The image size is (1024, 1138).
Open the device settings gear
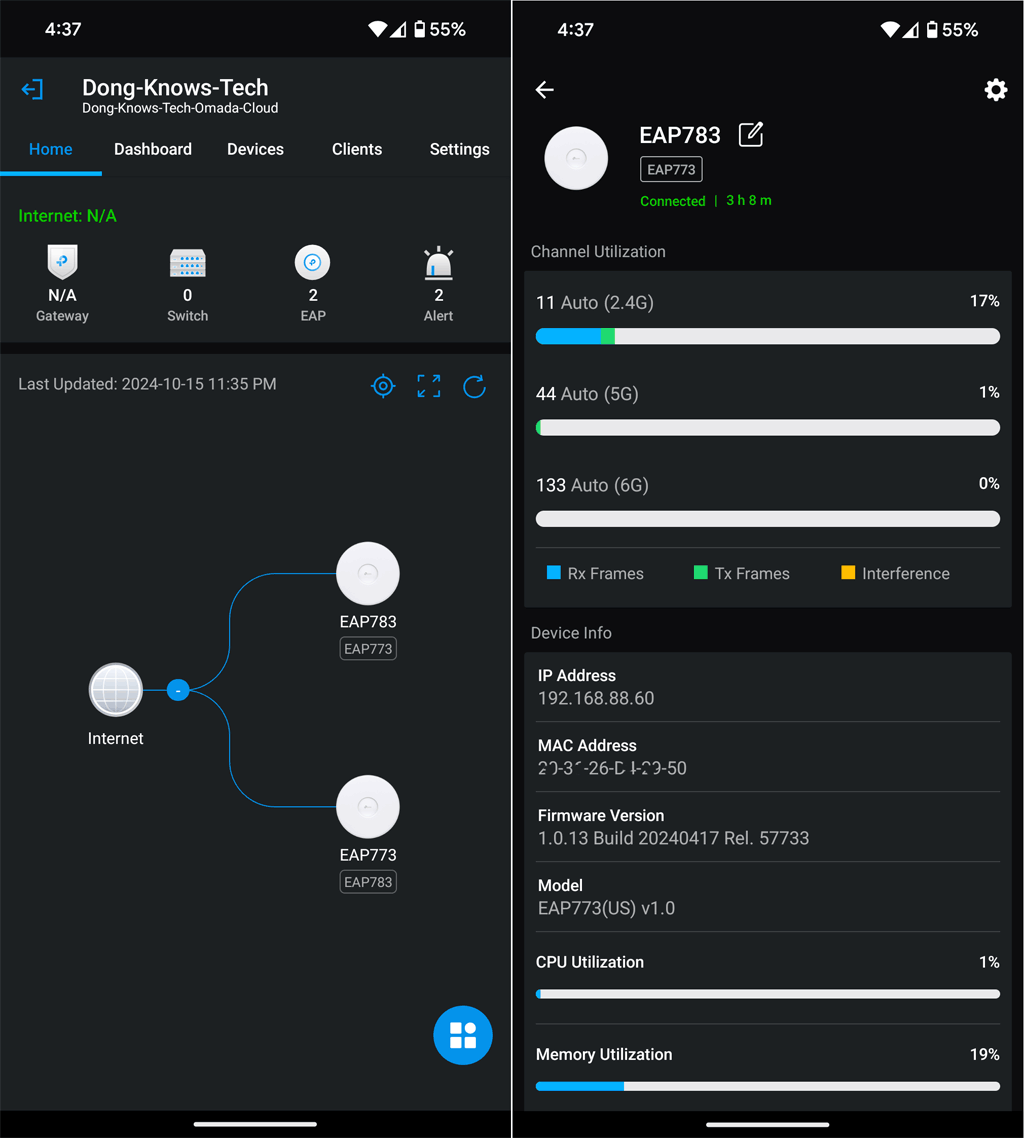(x=995, y=90)
